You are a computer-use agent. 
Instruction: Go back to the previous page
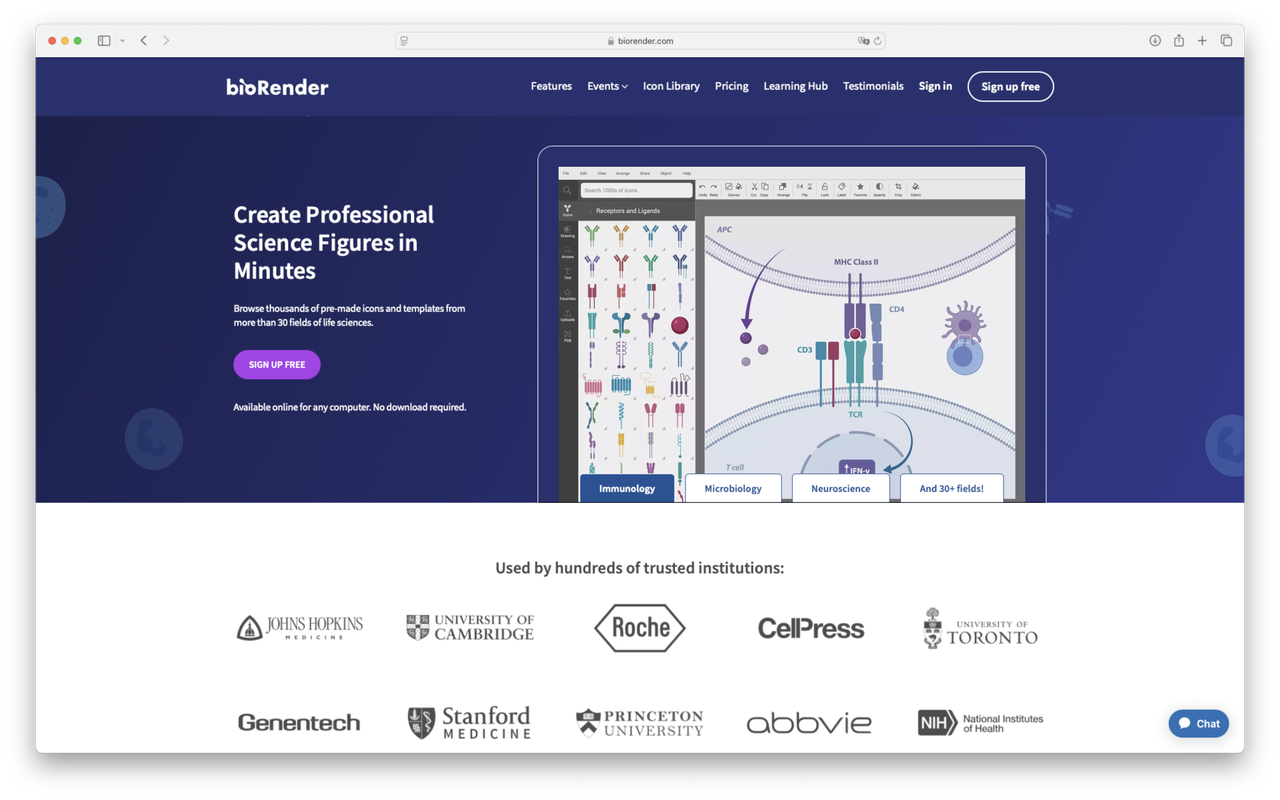coord(144,41)
